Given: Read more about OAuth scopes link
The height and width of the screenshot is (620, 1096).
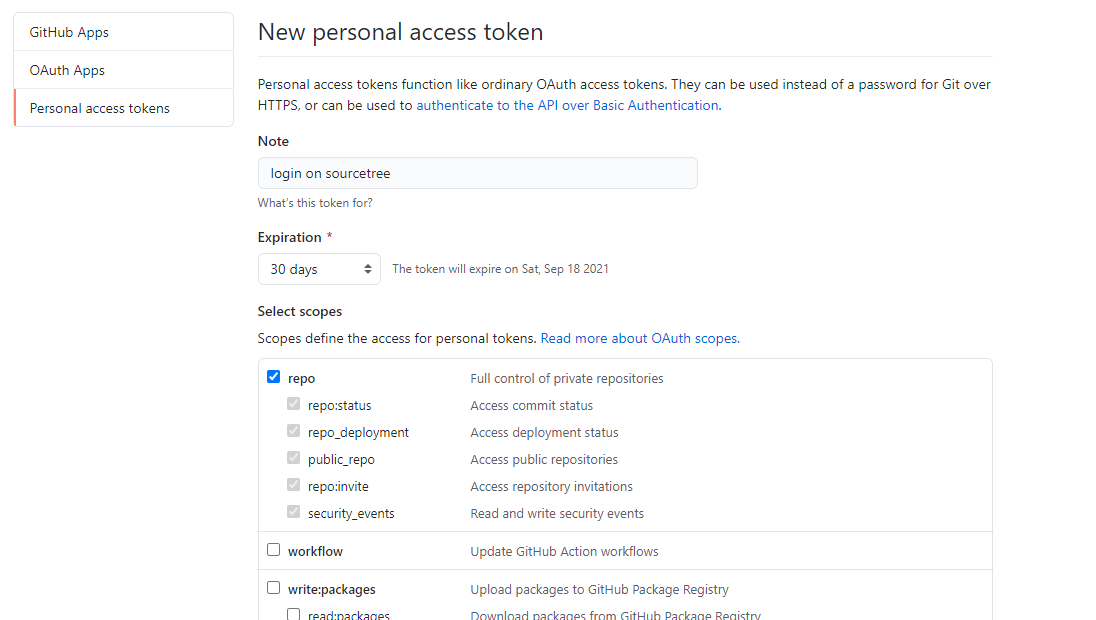Looking at the screenshot, I should pos(639,338).
